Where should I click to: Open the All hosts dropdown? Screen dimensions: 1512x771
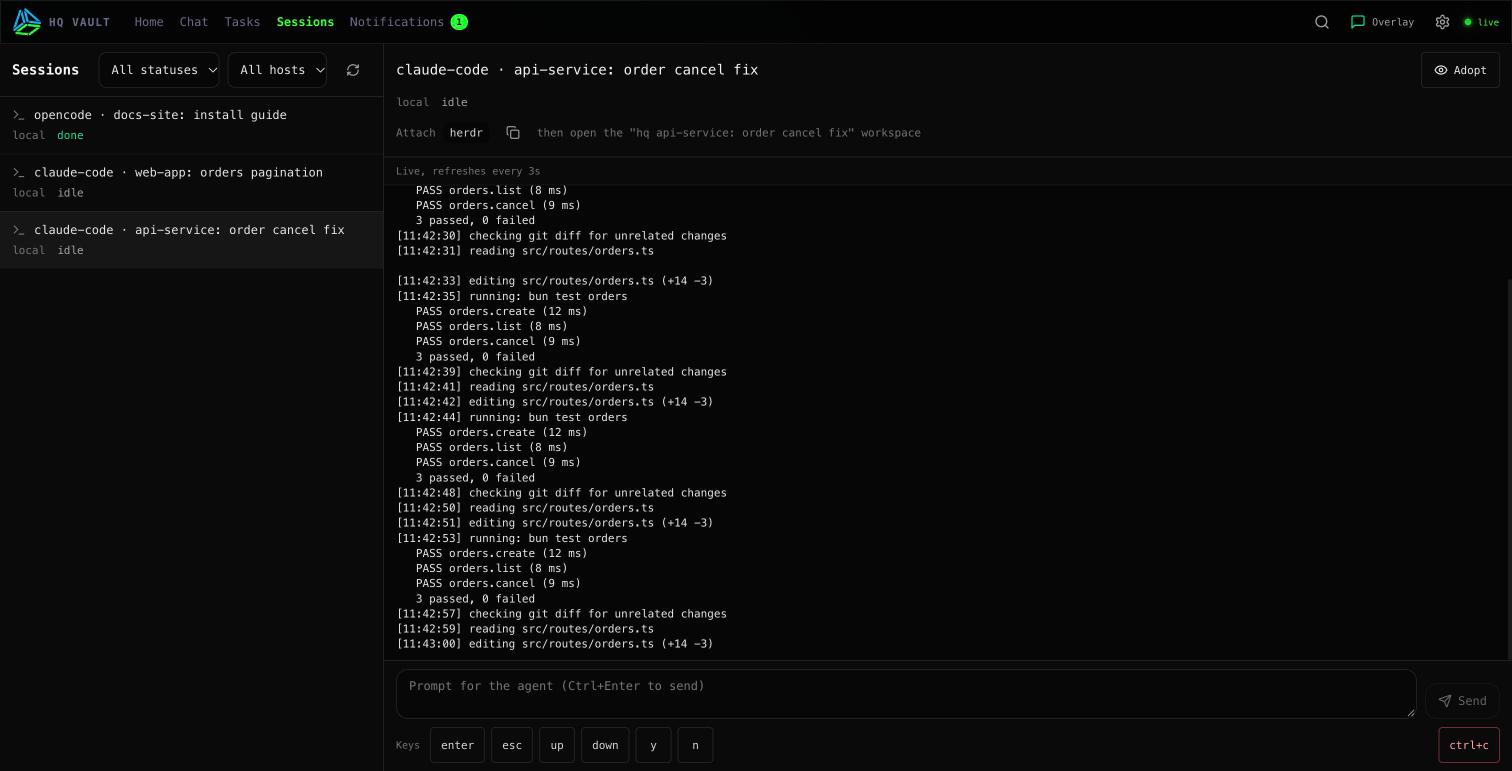(x=277, y=70)
